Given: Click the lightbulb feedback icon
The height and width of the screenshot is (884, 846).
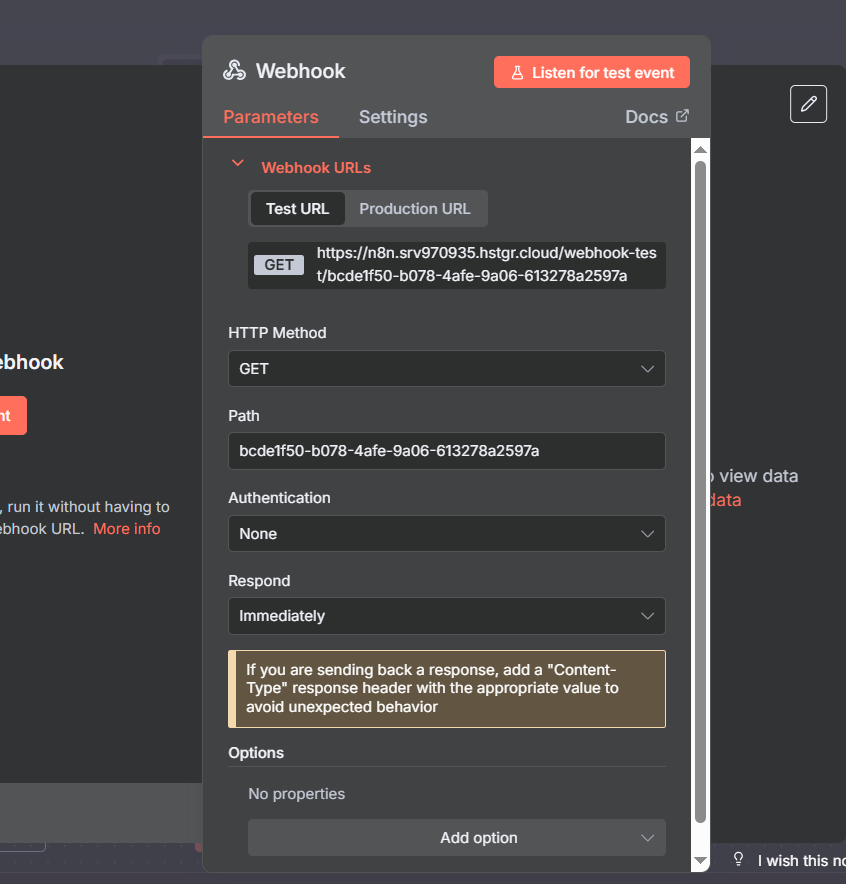Looking at the screenshot, I should click(739, 859).
